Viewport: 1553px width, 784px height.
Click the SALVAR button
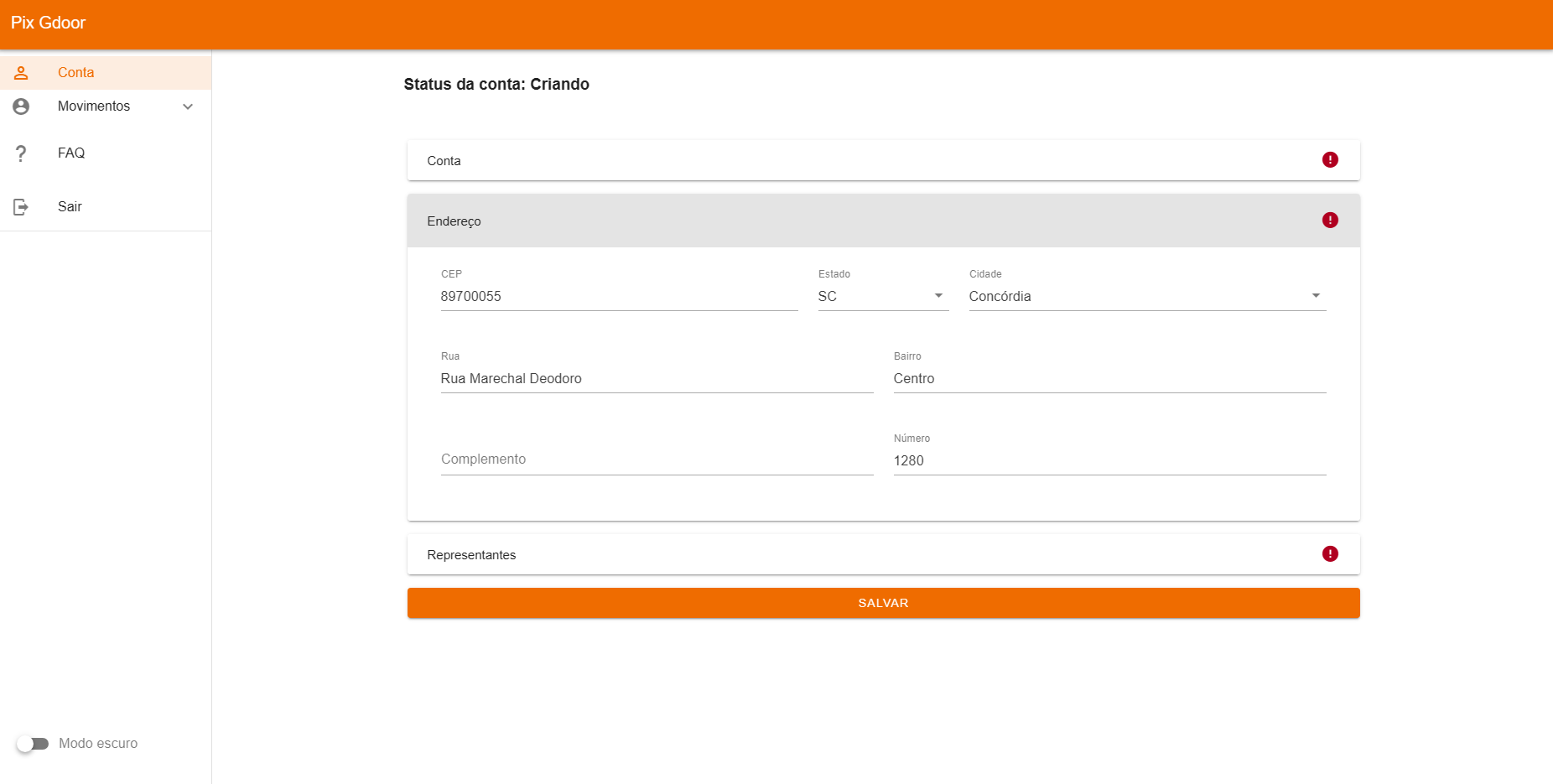[883, 603]
